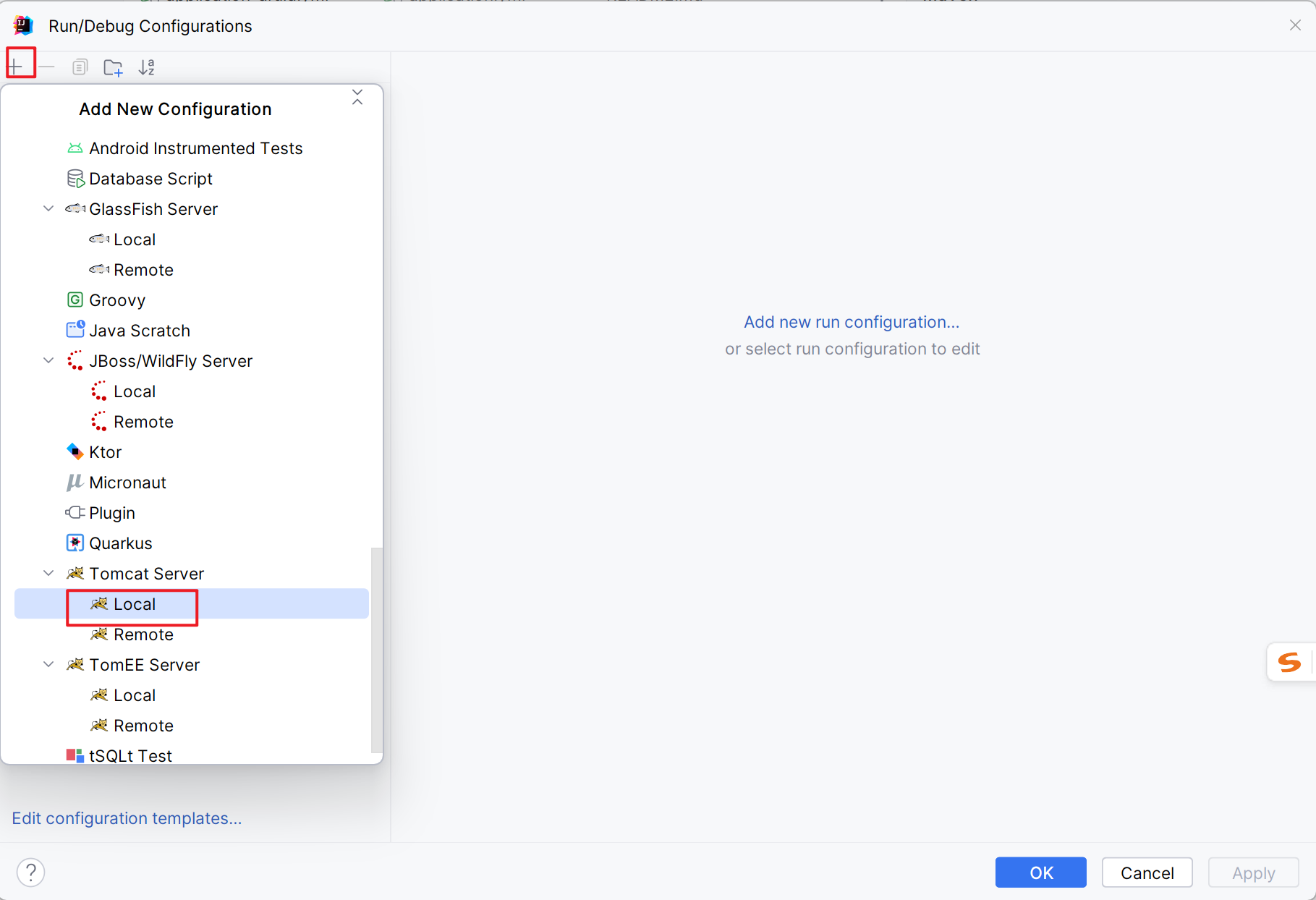Click the Help question mark button

(x=31, y=873)
